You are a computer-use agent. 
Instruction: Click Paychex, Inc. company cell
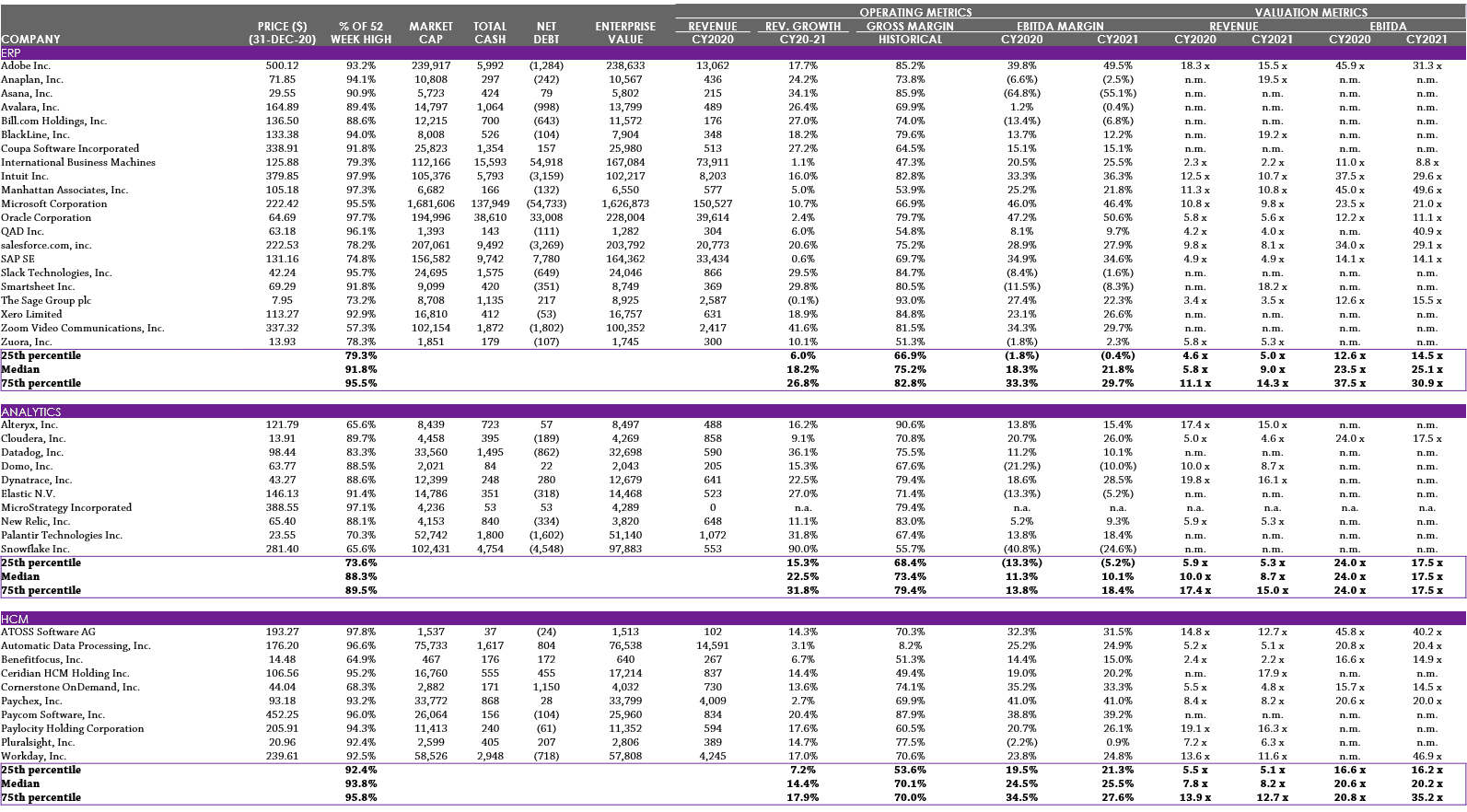pos(32,702)
